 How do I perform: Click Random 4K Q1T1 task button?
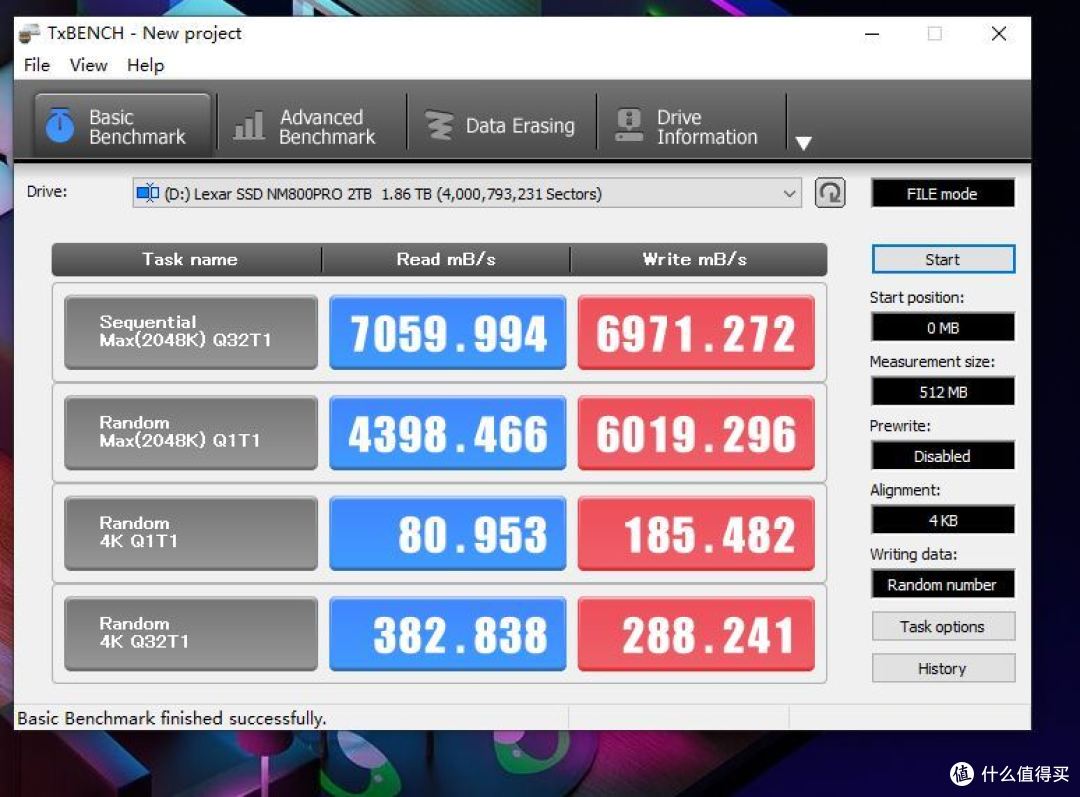(x=191, y=532)
